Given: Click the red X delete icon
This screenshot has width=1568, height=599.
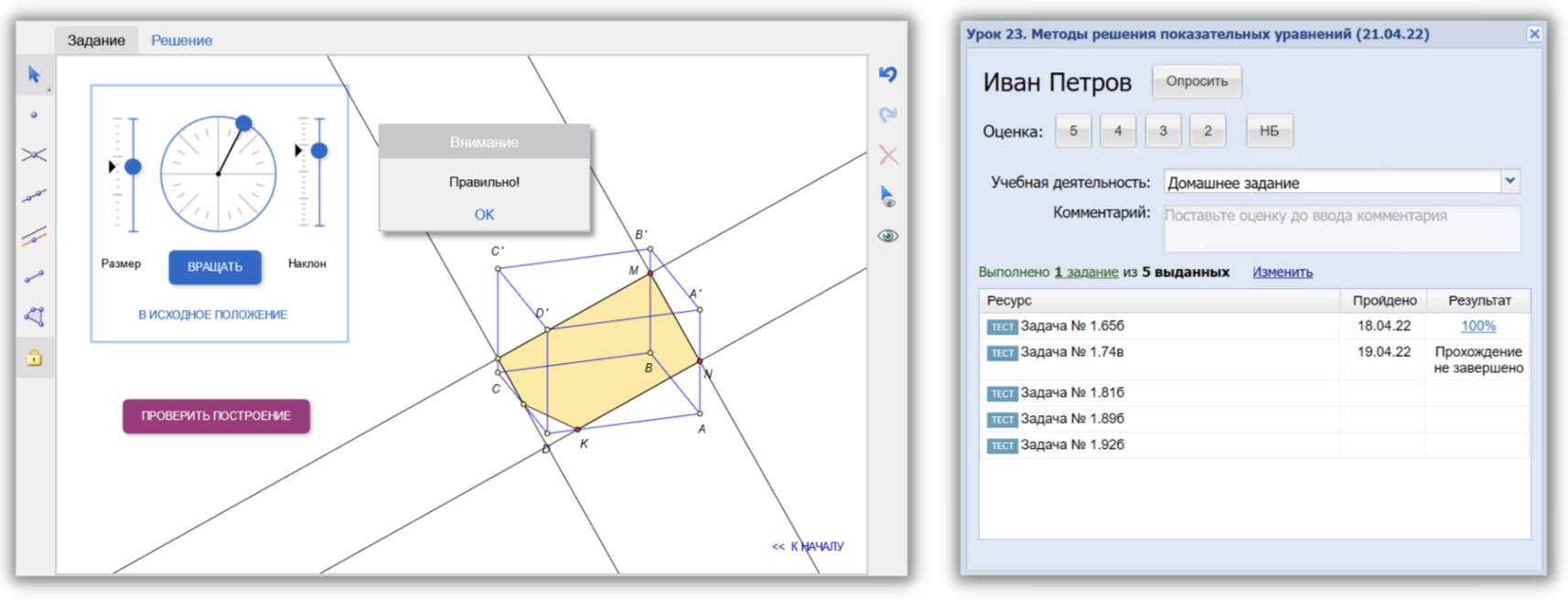Looking at the screenshot, I should [x=887, y=155].
